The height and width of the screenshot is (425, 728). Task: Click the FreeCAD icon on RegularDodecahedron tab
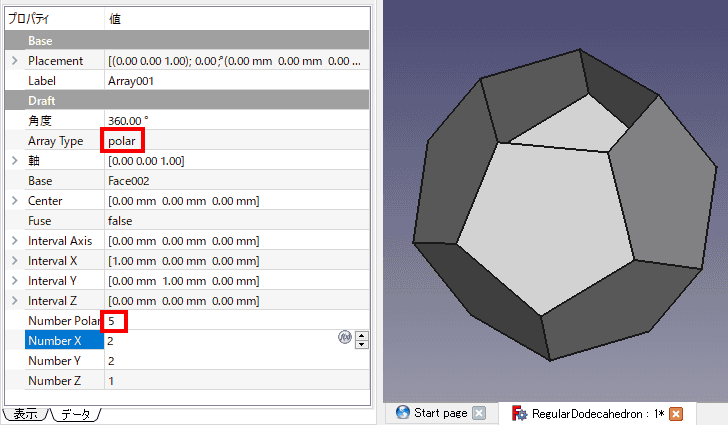click(519, 413)
